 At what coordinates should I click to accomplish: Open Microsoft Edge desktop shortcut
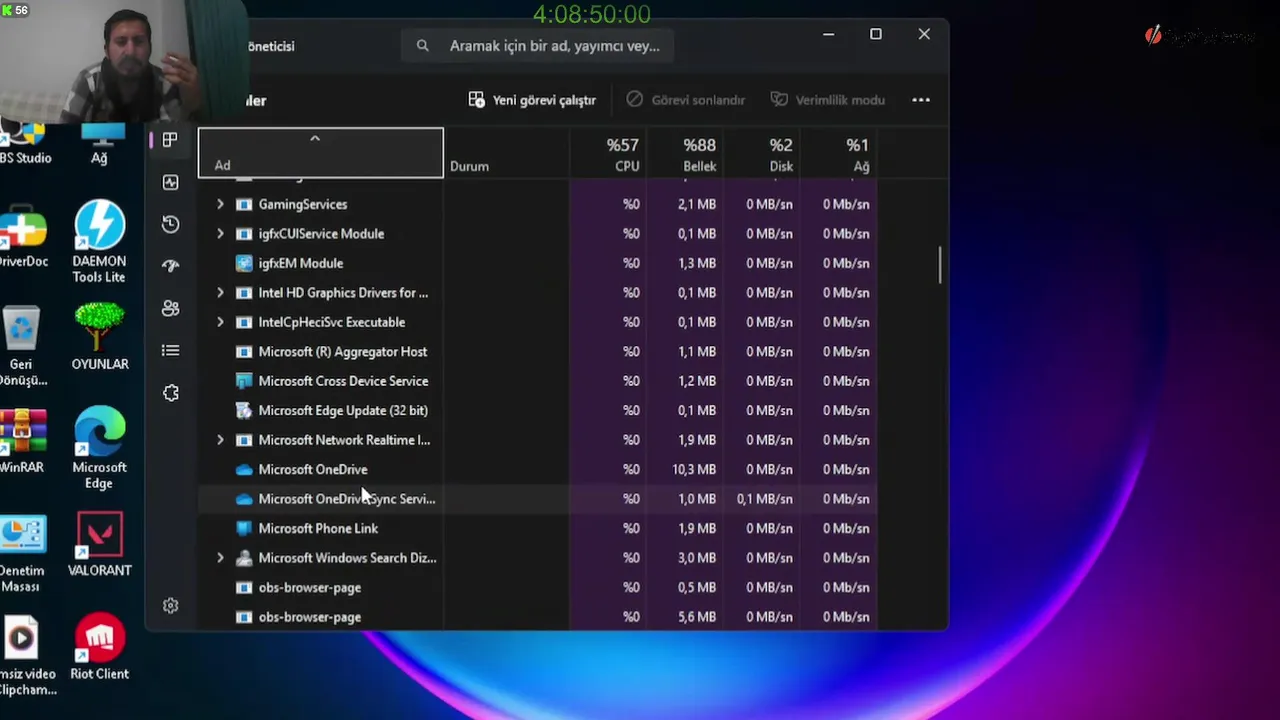(x=99, y=448)
